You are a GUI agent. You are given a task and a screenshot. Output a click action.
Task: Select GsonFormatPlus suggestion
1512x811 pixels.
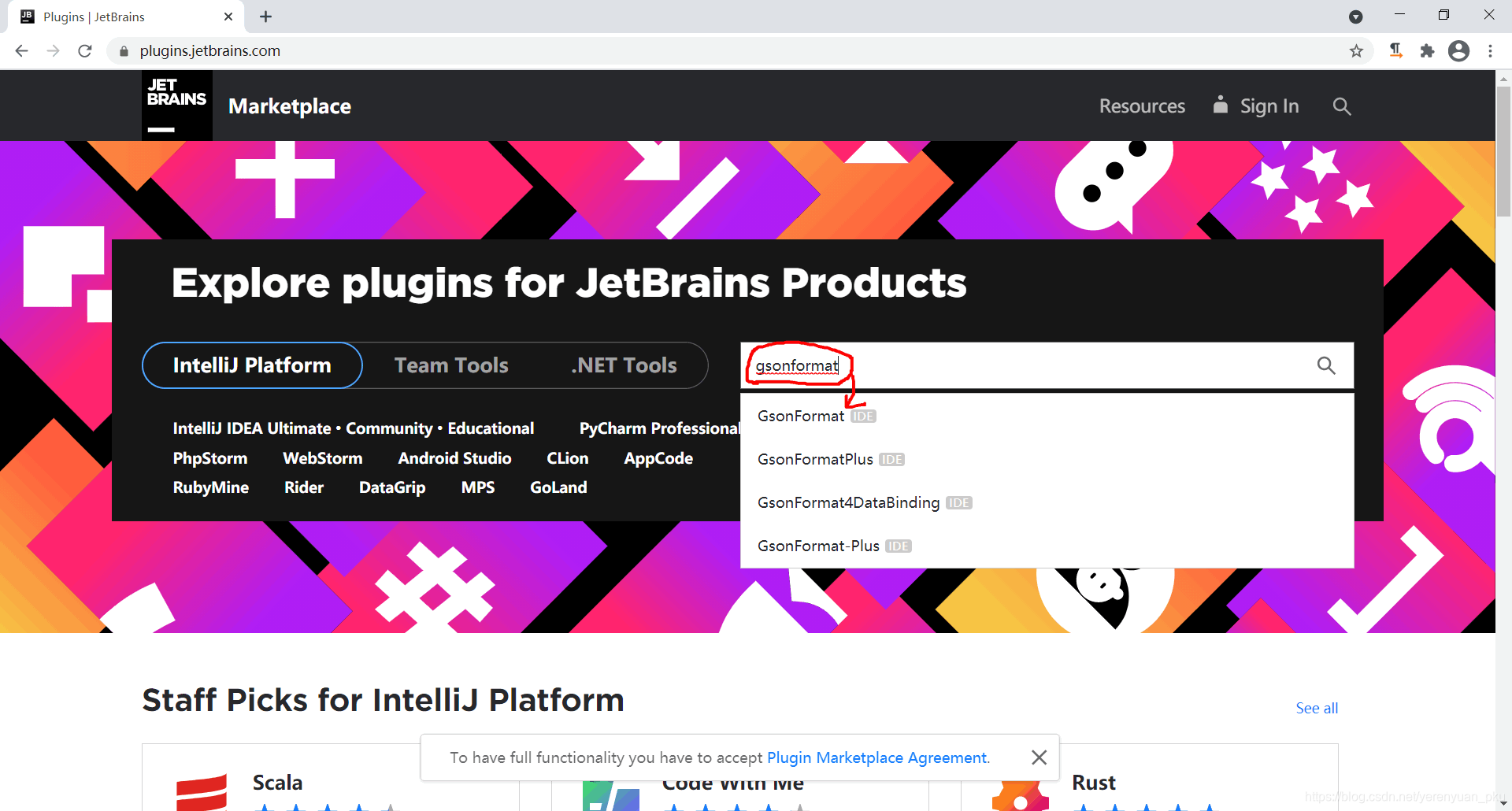click(1047, 459)
